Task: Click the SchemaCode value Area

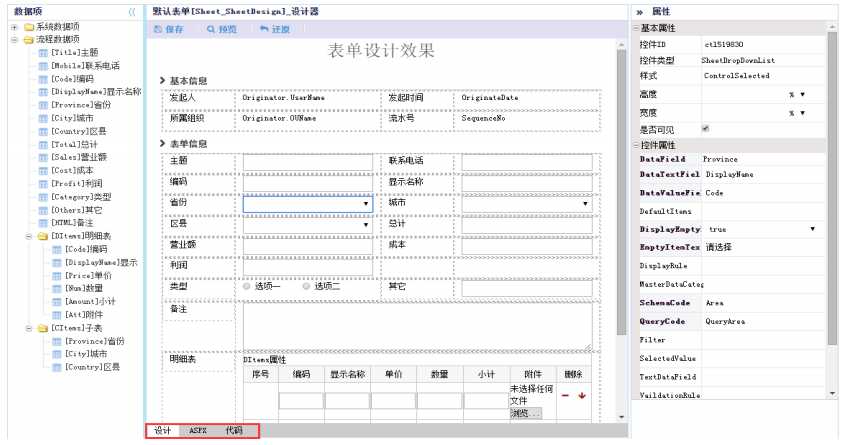Action: point(715,303)
